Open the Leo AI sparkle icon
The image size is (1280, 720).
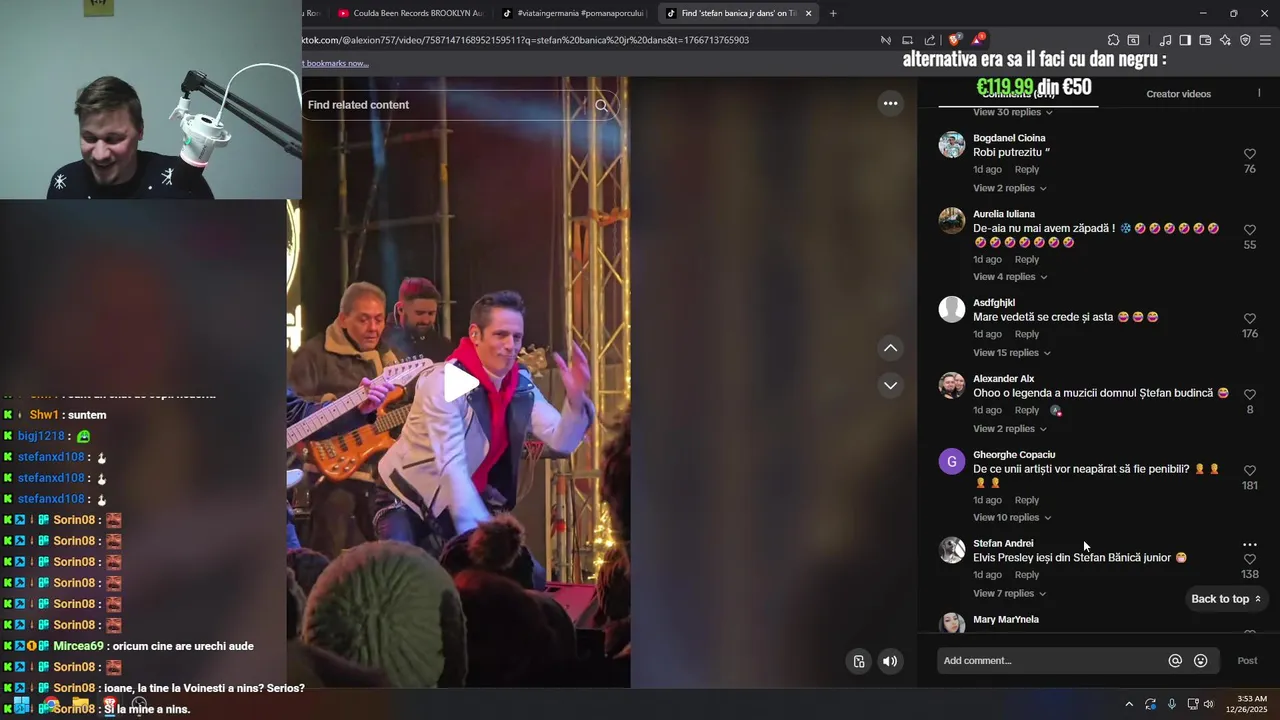tap(1225, 40)
